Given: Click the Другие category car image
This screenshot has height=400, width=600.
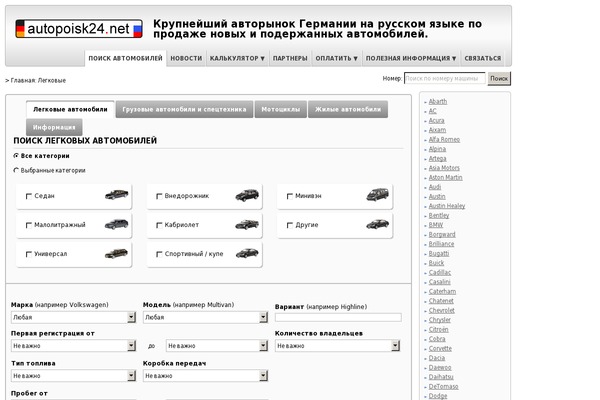Looking at the screenshot, I should [x=378, y=224].
